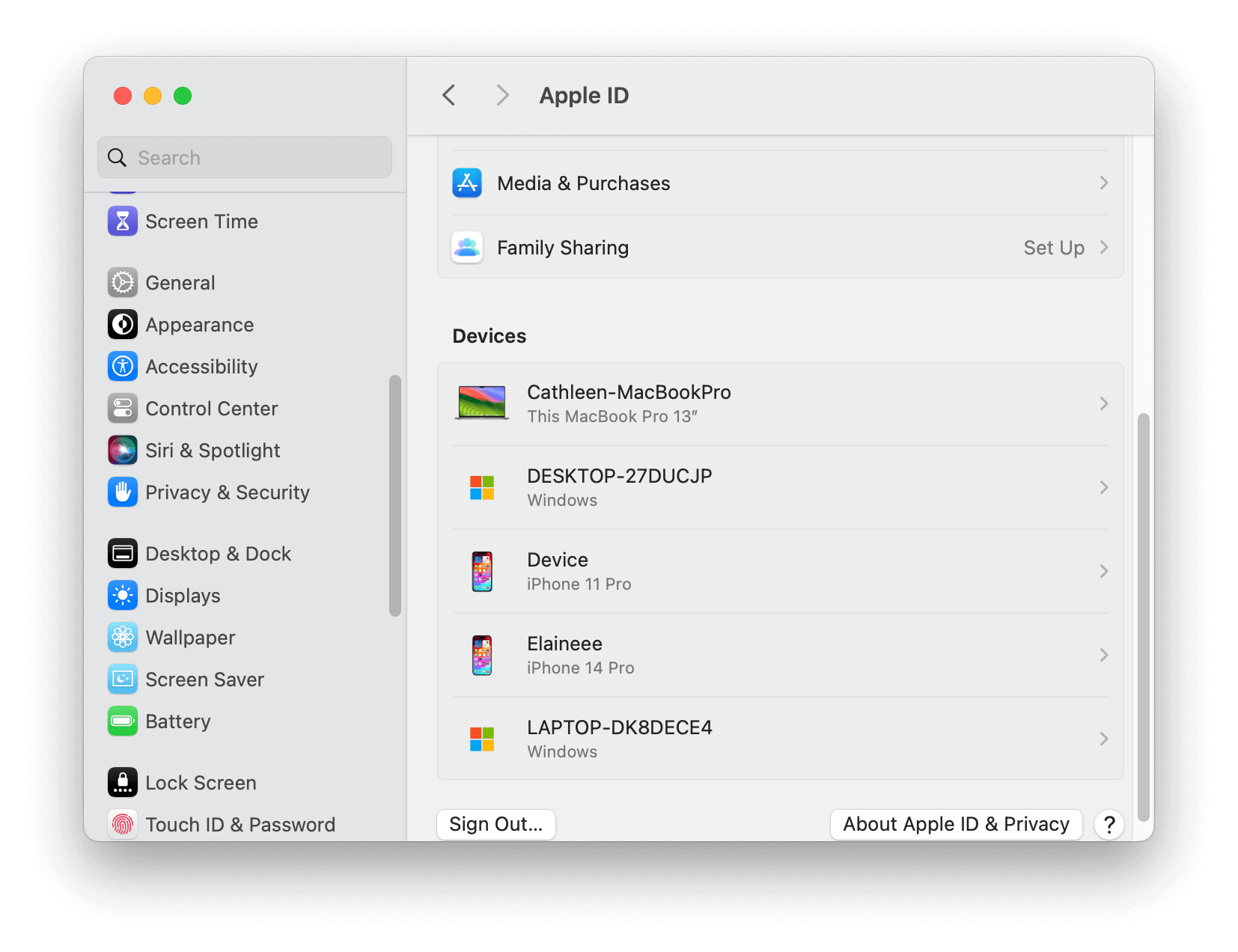Click the Media & Purchases label
The width and height of the screenshot is (1238, 952).
[x=584, y=183]
